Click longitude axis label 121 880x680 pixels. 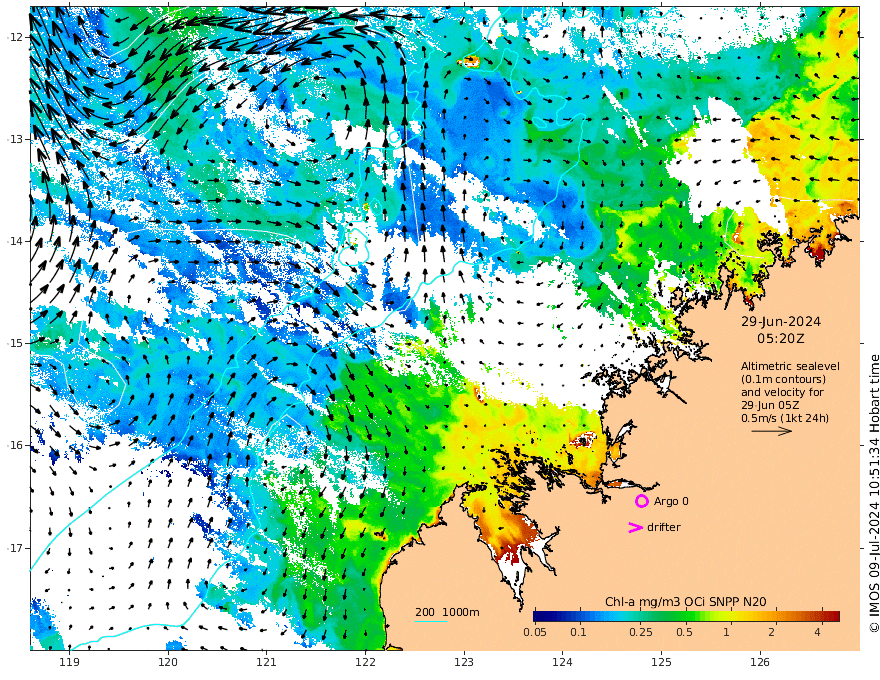[267, 663]
